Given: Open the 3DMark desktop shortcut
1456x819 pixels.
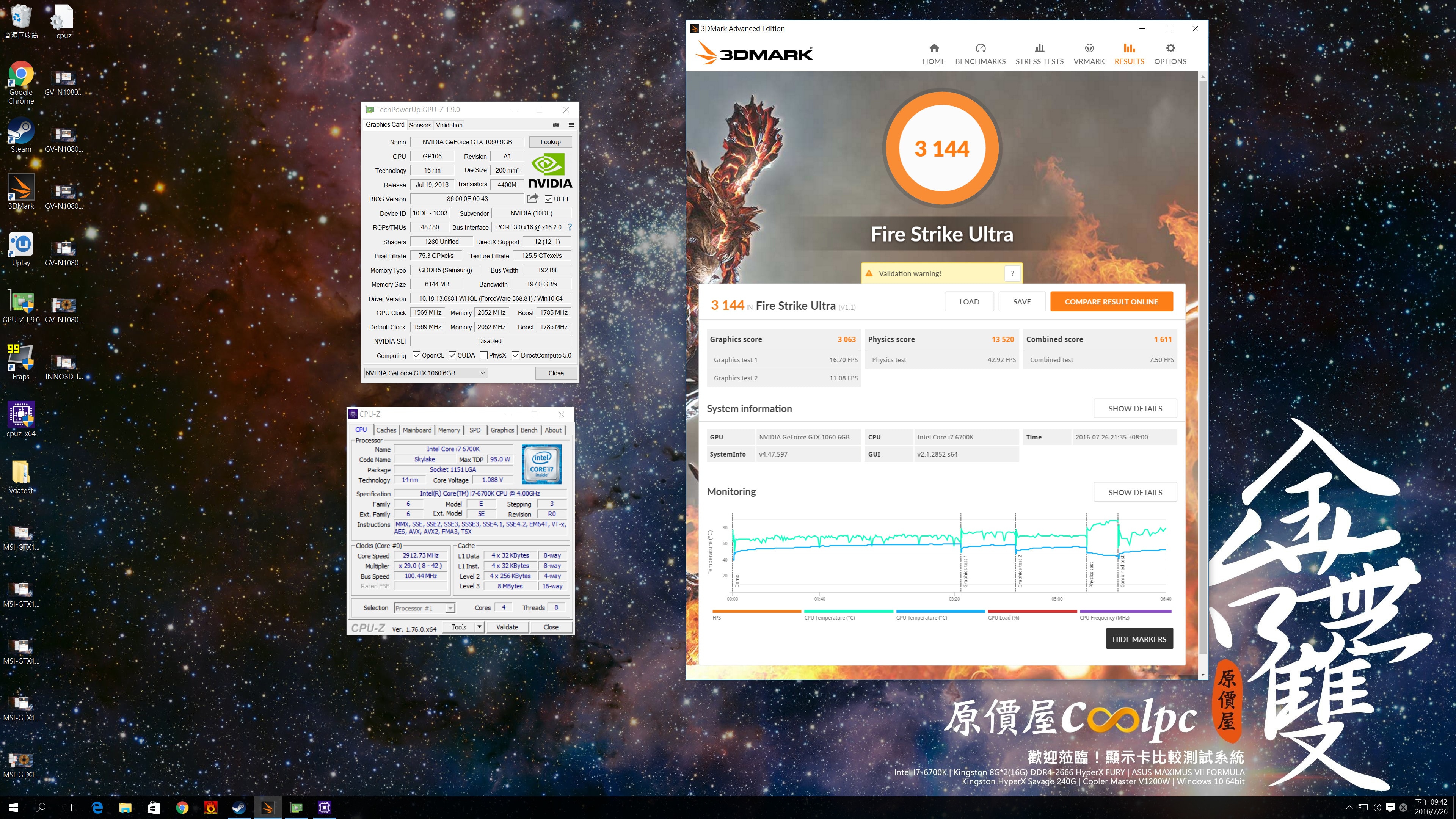Looking at the screenshot, I should coord(21,191).
